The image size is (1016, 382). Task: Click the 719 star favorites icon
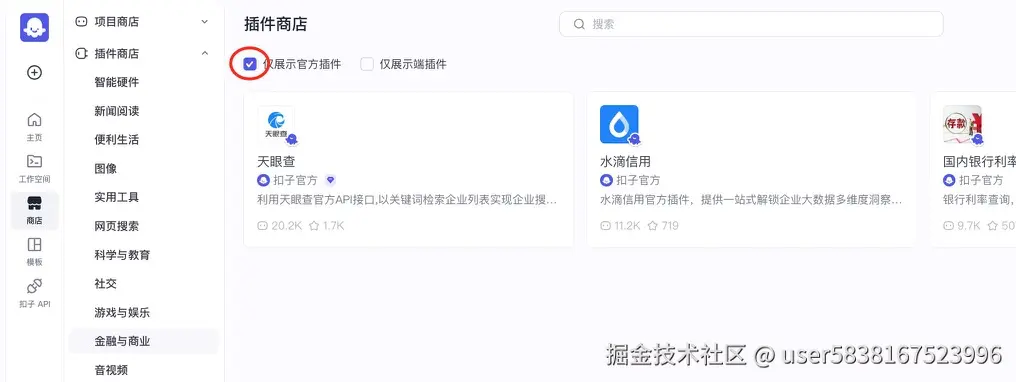pyautogui.click(x=653, y=226)
